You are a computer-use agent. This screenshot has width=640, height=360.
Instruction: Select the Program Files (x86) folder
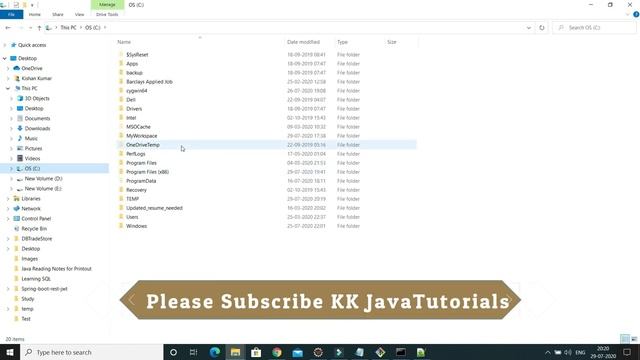(x=147, y=172)
